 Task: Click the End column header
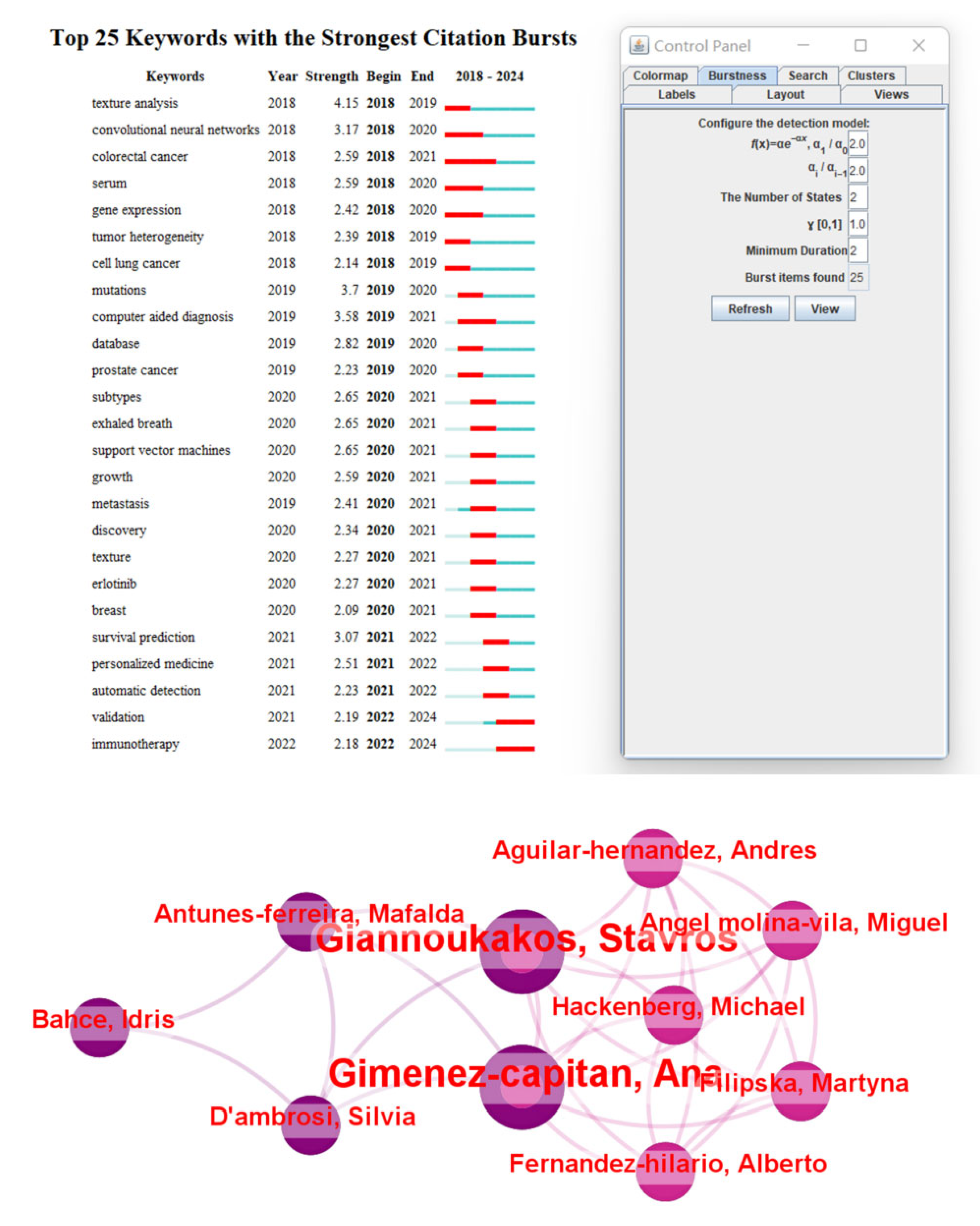[x=422, y=76]
